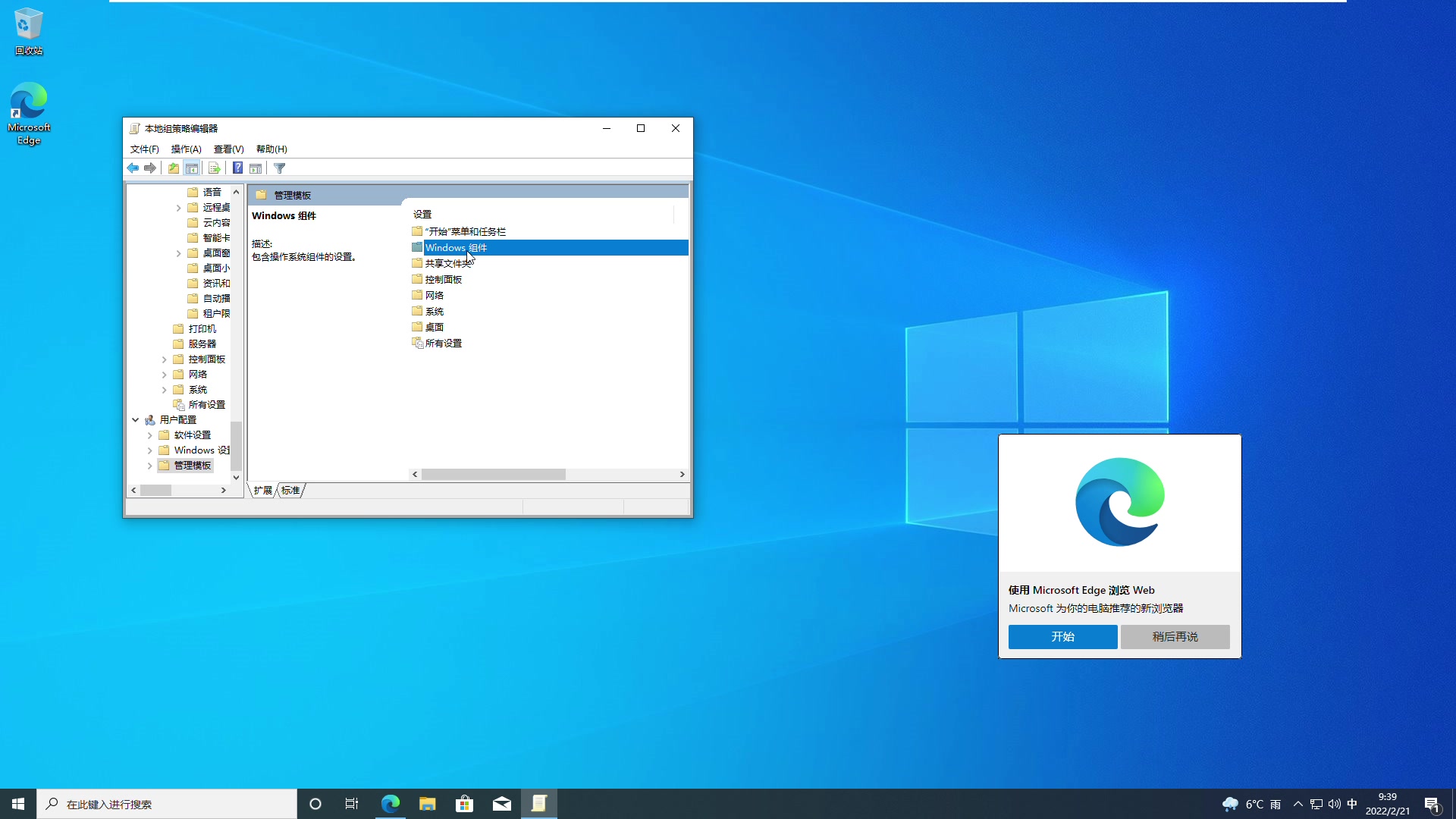Open Mail app from taskbar

click(501, 804)
